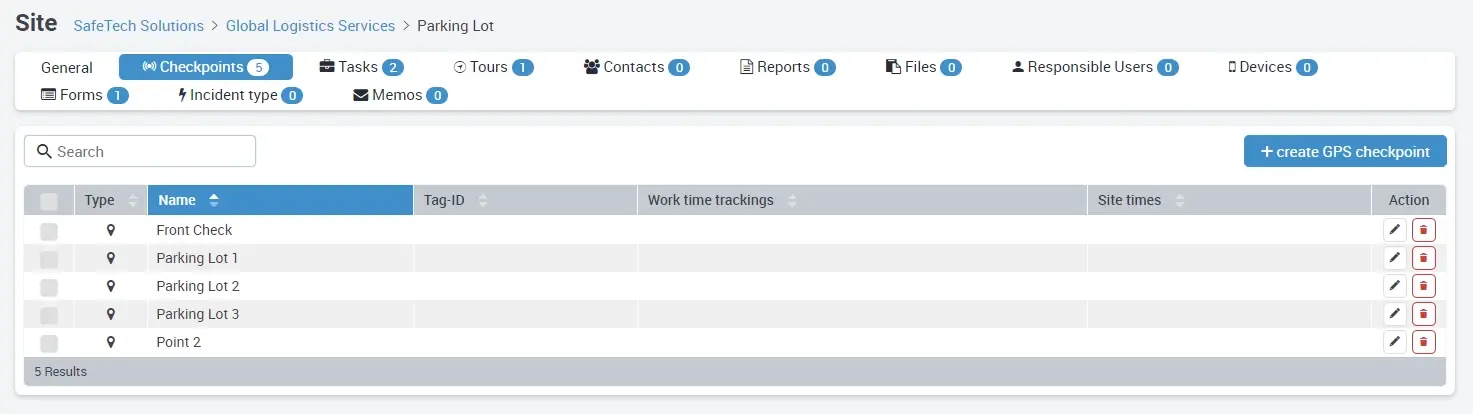Click the create GPS checkpoint button

tap(1344, 151)
